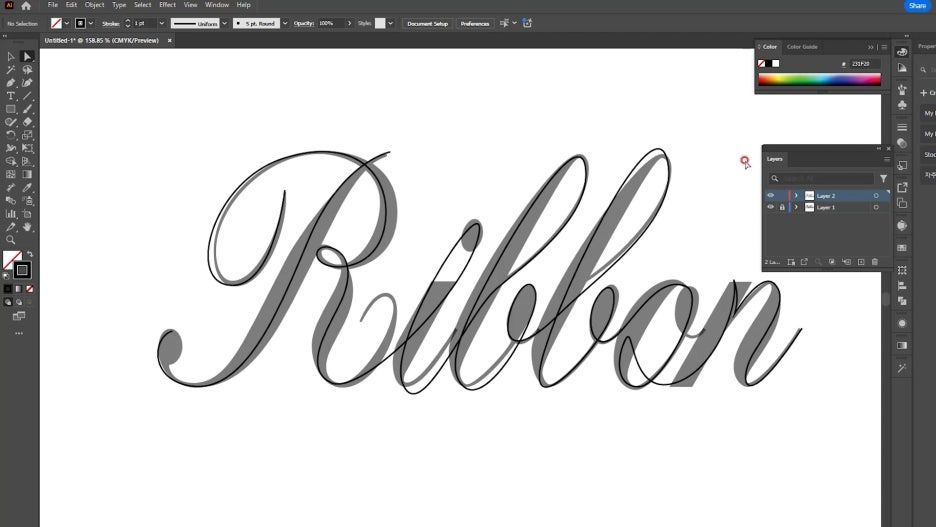Set paint mode to Gradient in toolbar
The image size is (936, 527).
(19, 289)
